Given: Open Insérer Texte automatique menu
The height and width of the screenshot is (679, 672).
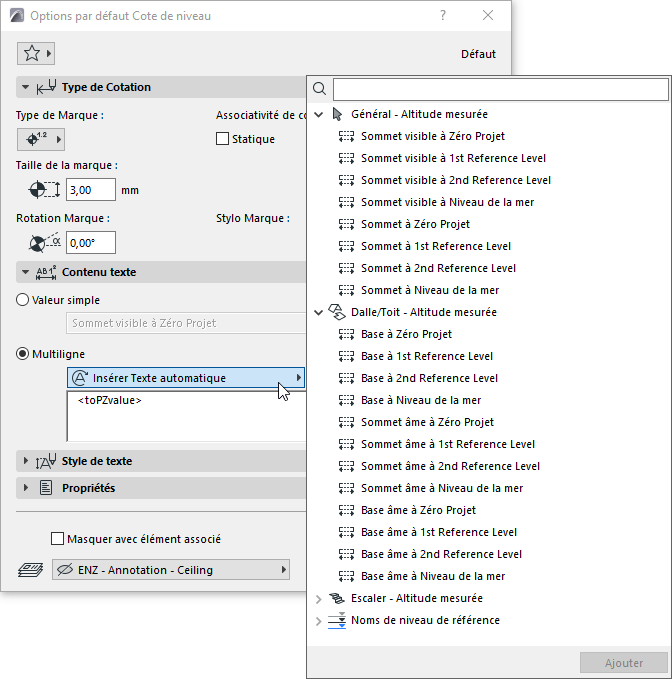Looking at the screenshot, I should [186, 378].
